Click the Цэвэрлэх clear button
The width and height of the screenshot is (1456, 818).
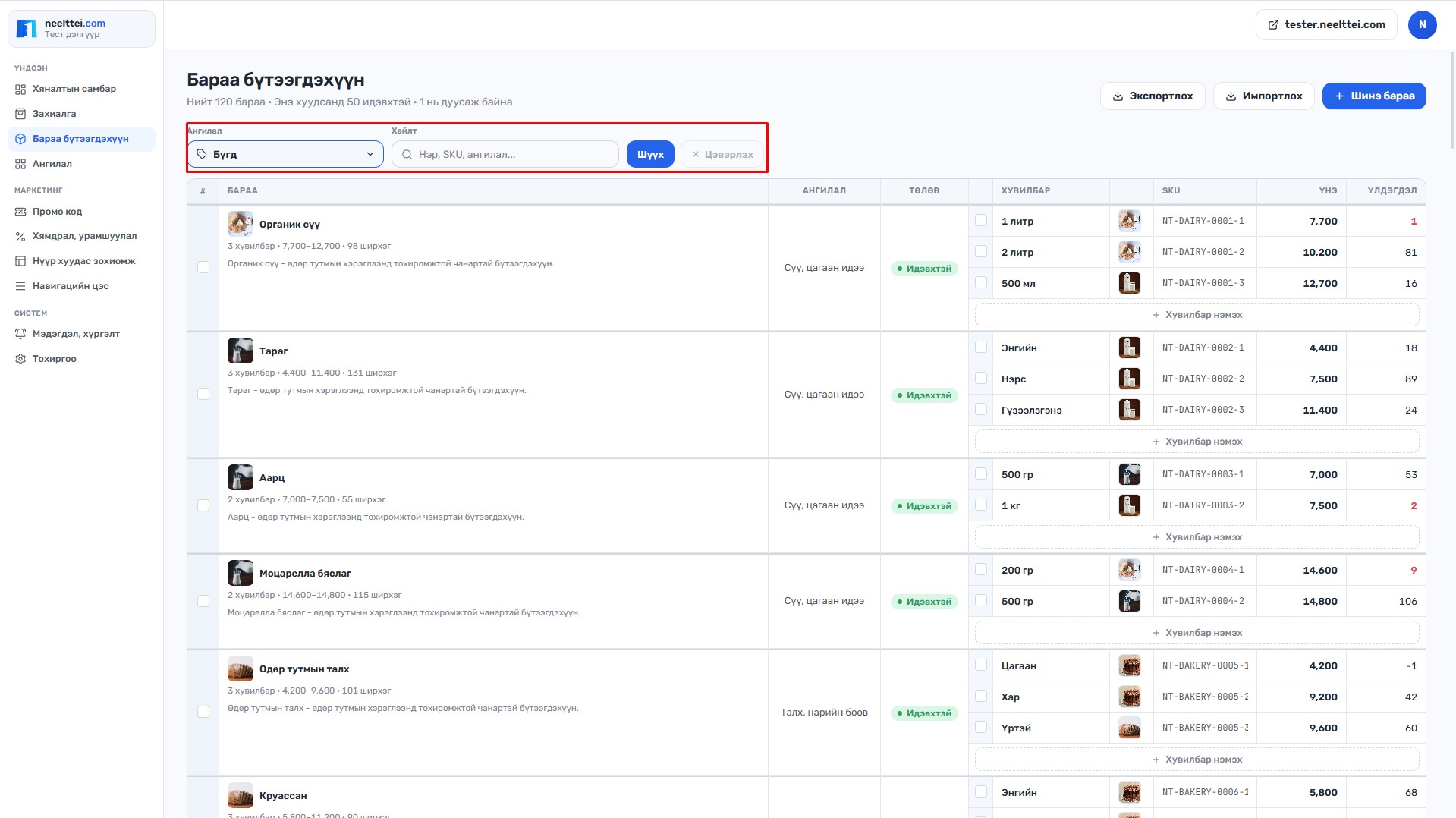(x=722, y=154)
